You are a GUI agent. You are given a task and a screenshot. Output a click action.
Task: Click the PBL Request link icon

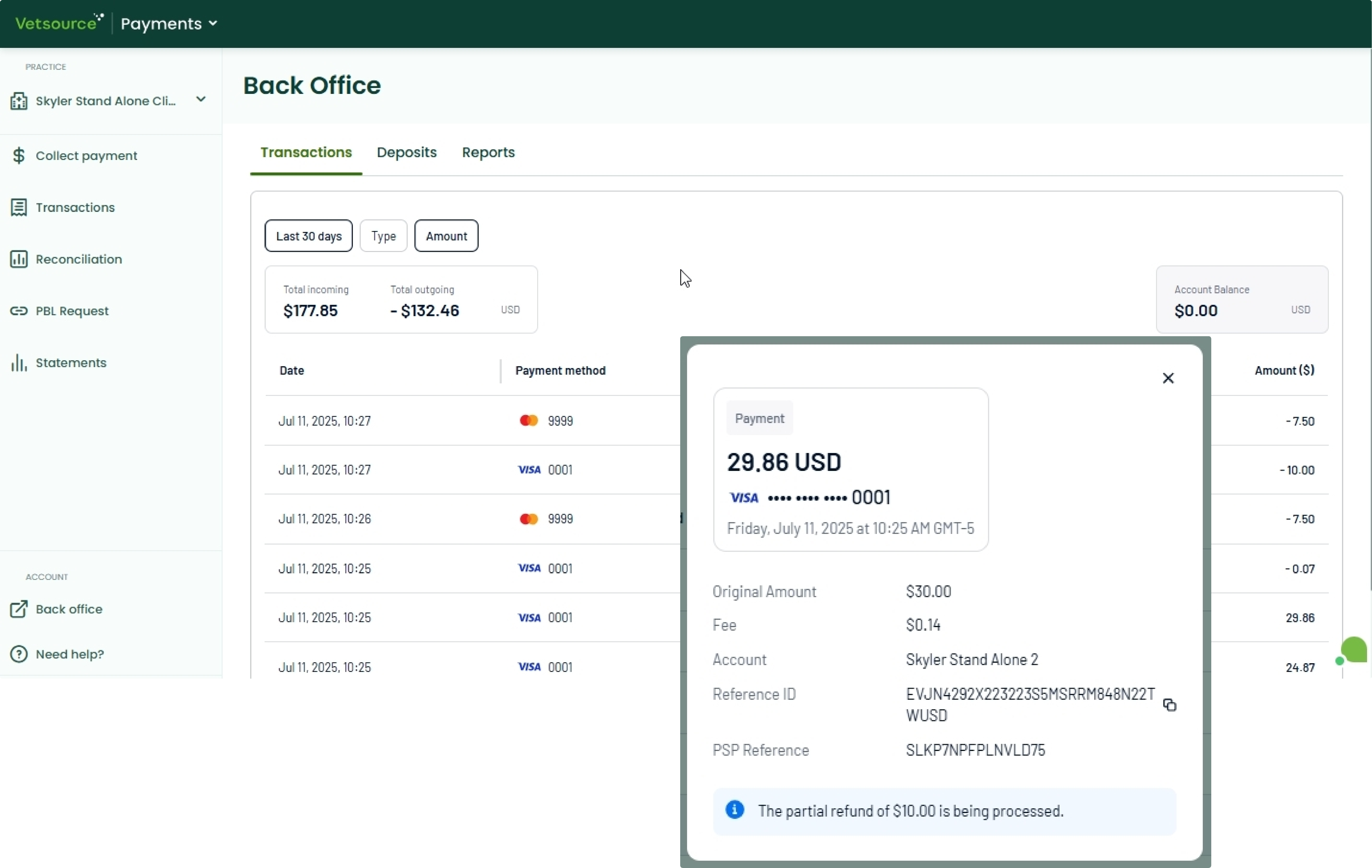pyautogui.click(x=19, y=311)
